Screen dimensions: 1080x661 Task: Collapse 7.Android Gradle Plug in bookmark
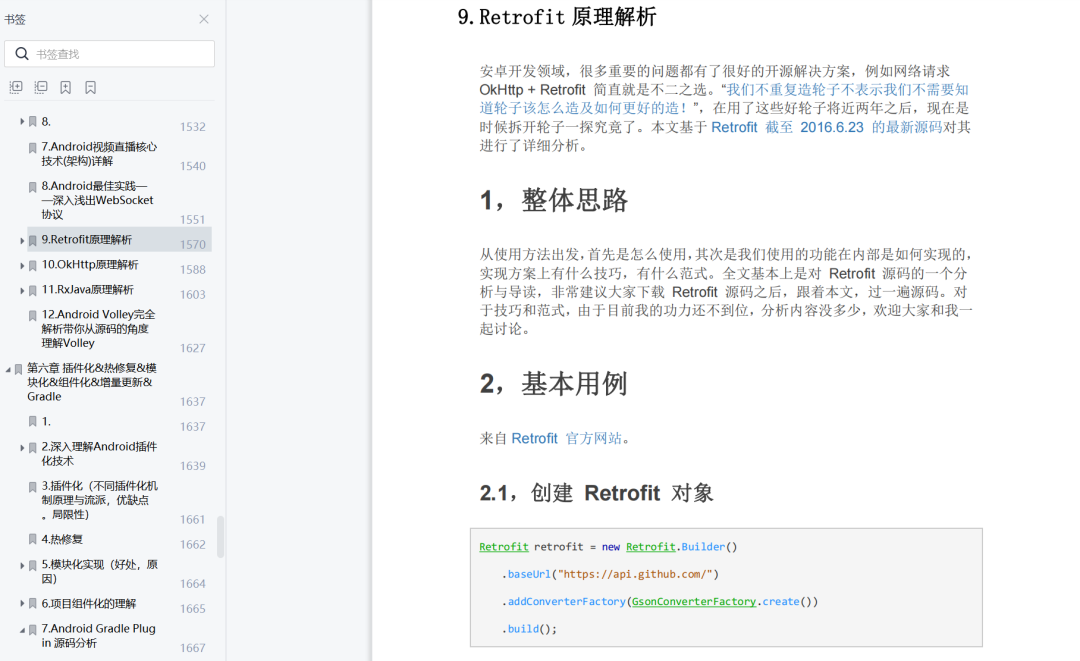coord(22,629)
